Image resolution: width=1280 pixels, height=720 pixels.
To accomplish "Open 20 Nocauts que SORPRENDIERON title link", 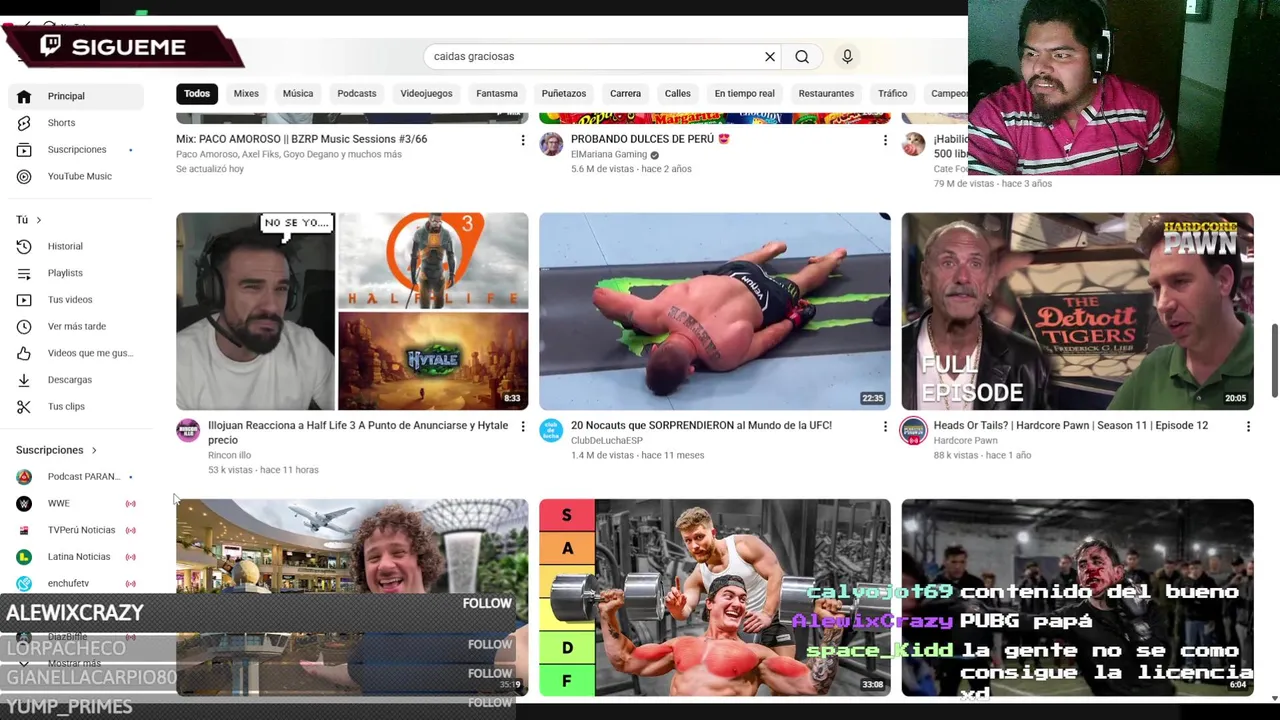I will (x=701, y=426).
